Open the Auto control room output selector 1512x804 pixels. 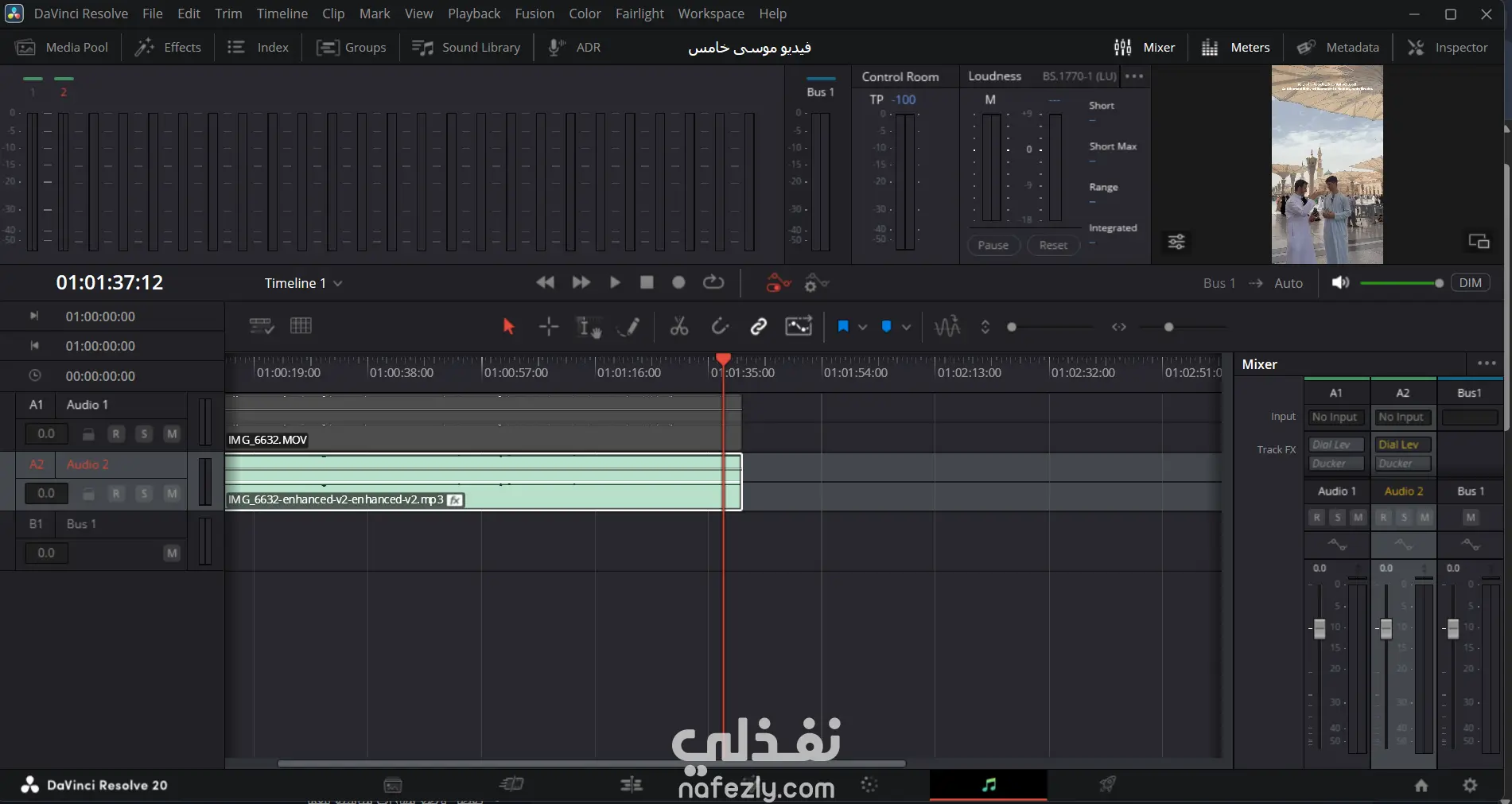1289,283
